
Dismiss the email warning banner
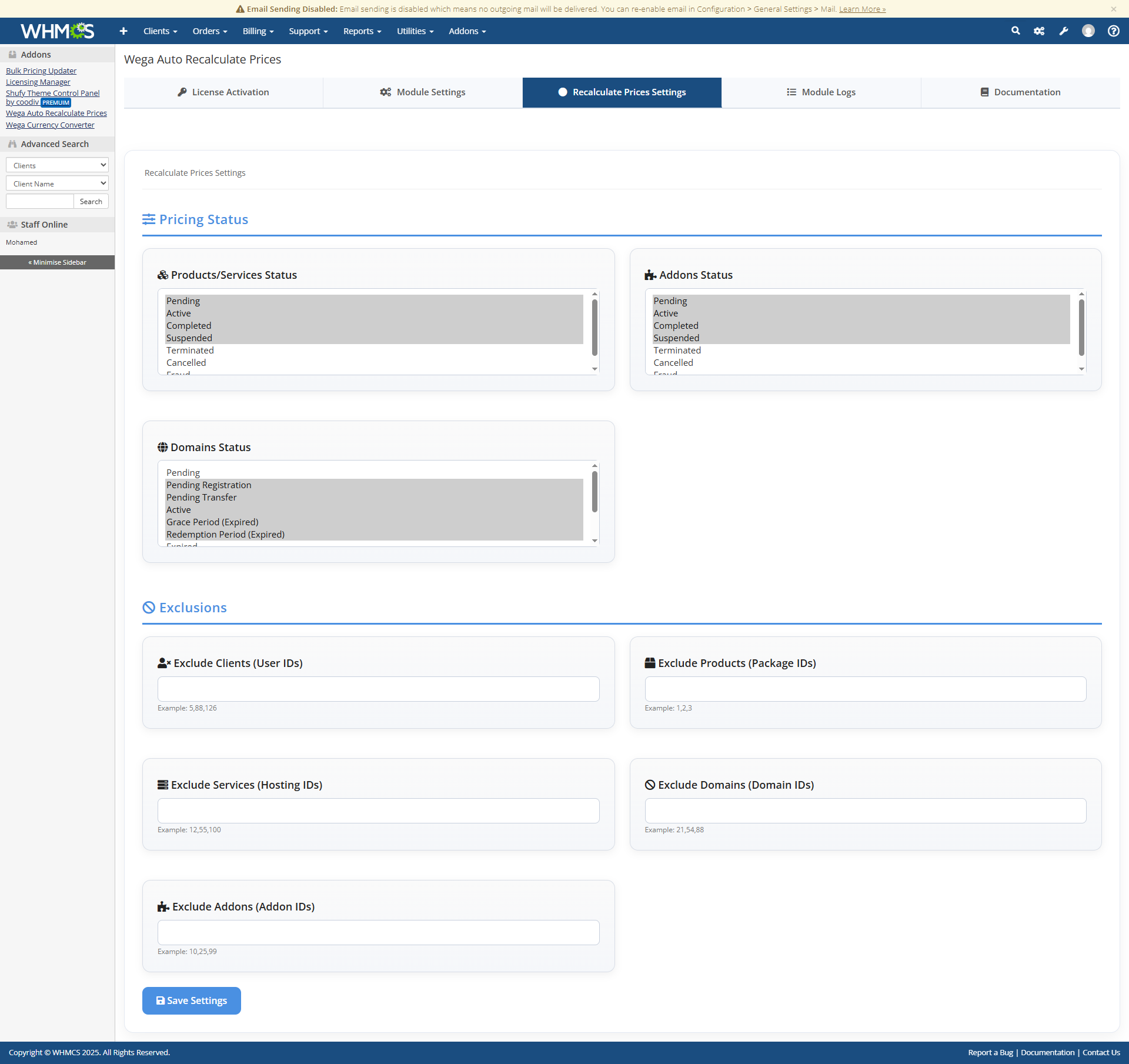click(x=1113, y=9)
